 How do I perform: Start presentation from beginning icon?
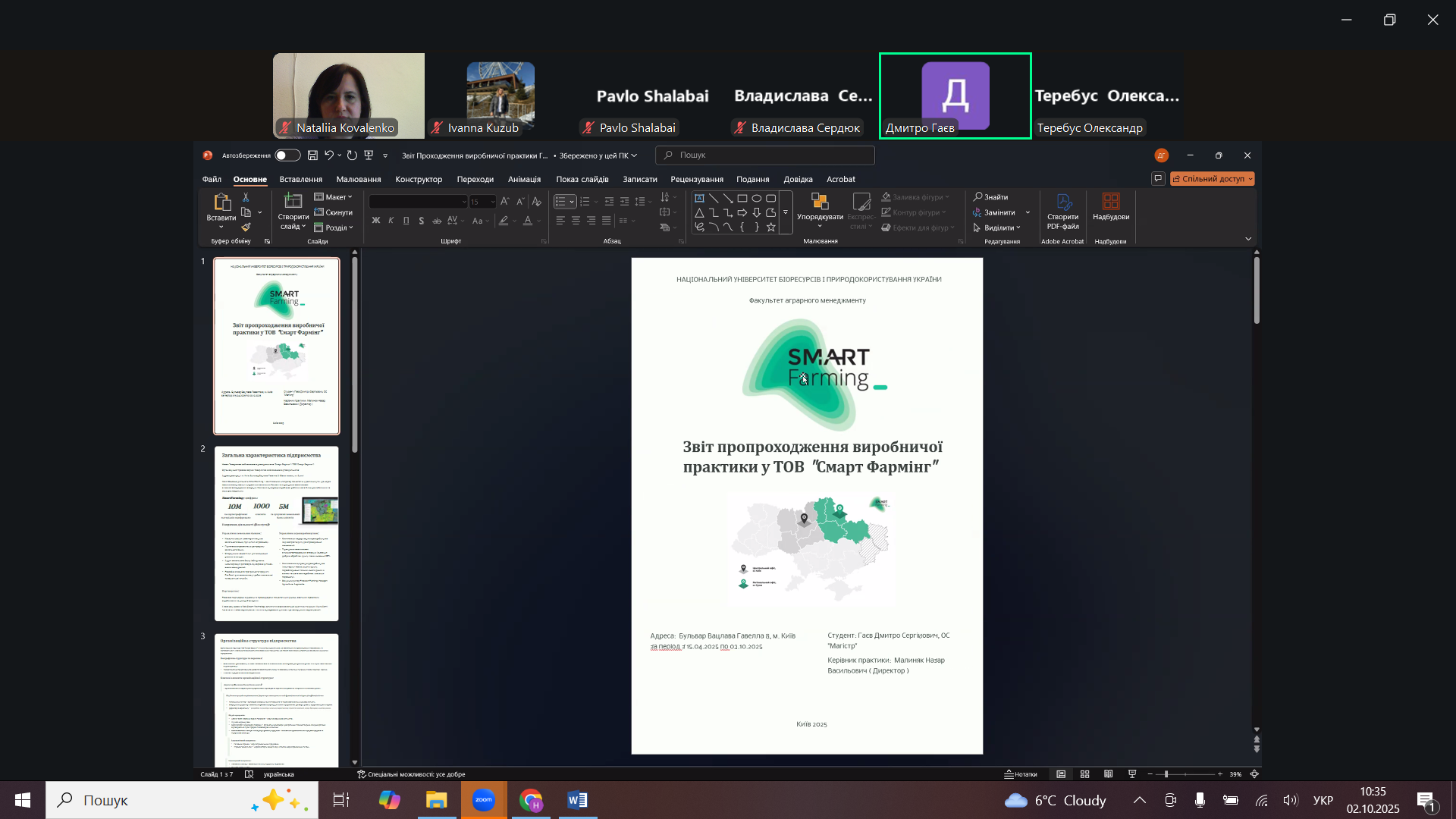point(369,155)
